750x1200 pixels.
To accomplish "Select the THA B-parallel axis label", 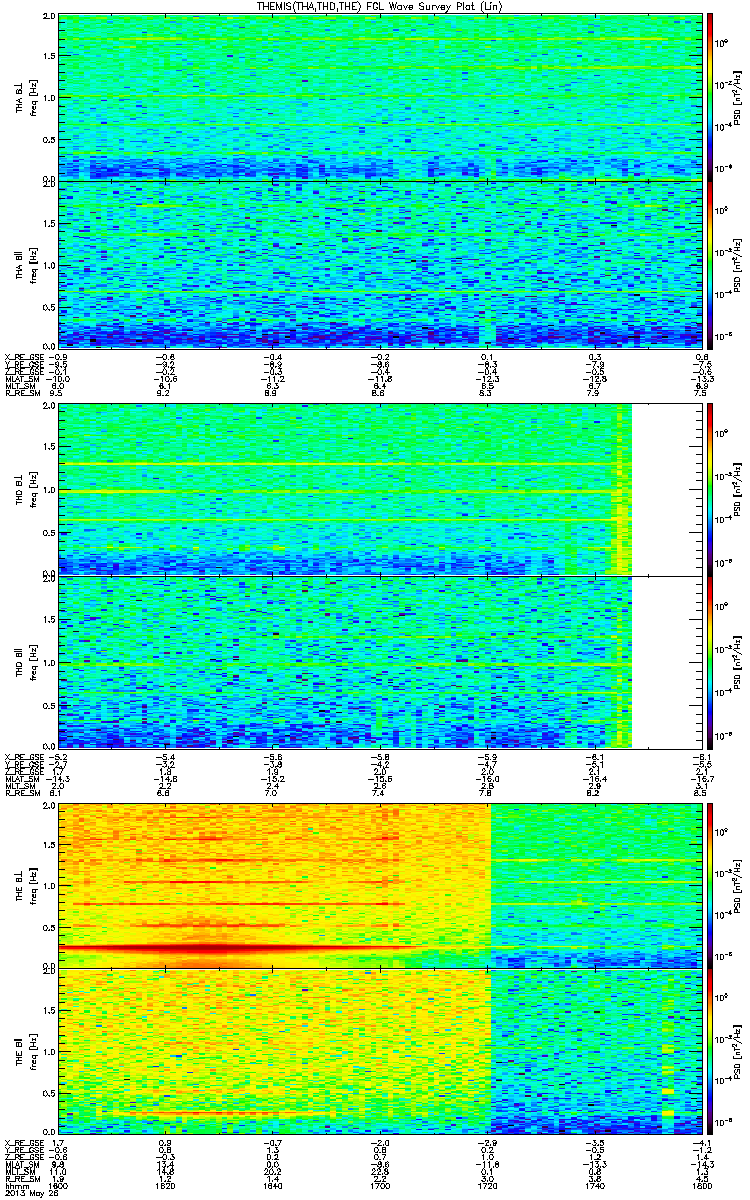I will click(x=19, y=263).
